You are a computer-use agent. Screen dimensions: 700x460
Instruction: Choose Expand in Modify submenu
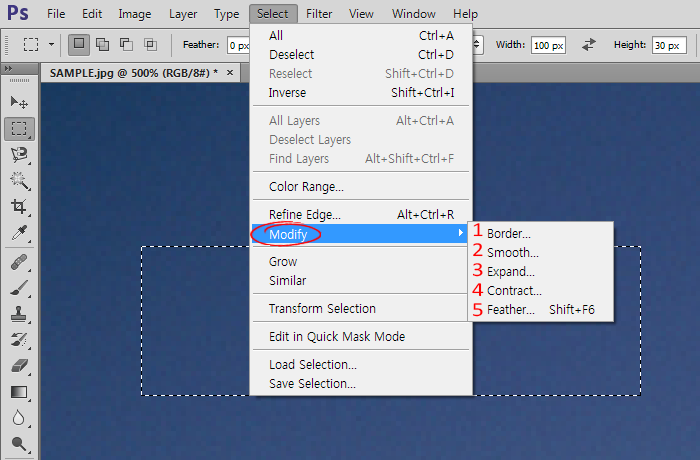tap(541, 272)
